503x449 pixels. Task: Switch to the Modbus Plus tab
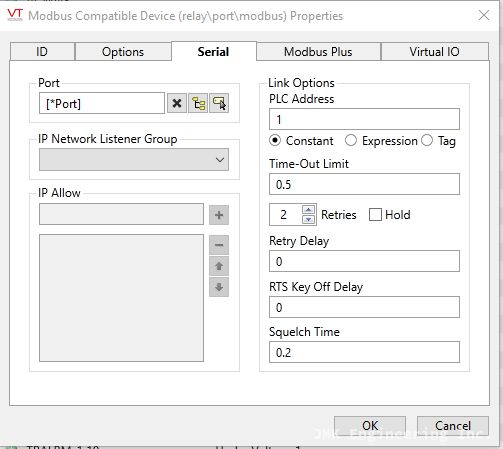pos(318,52)
